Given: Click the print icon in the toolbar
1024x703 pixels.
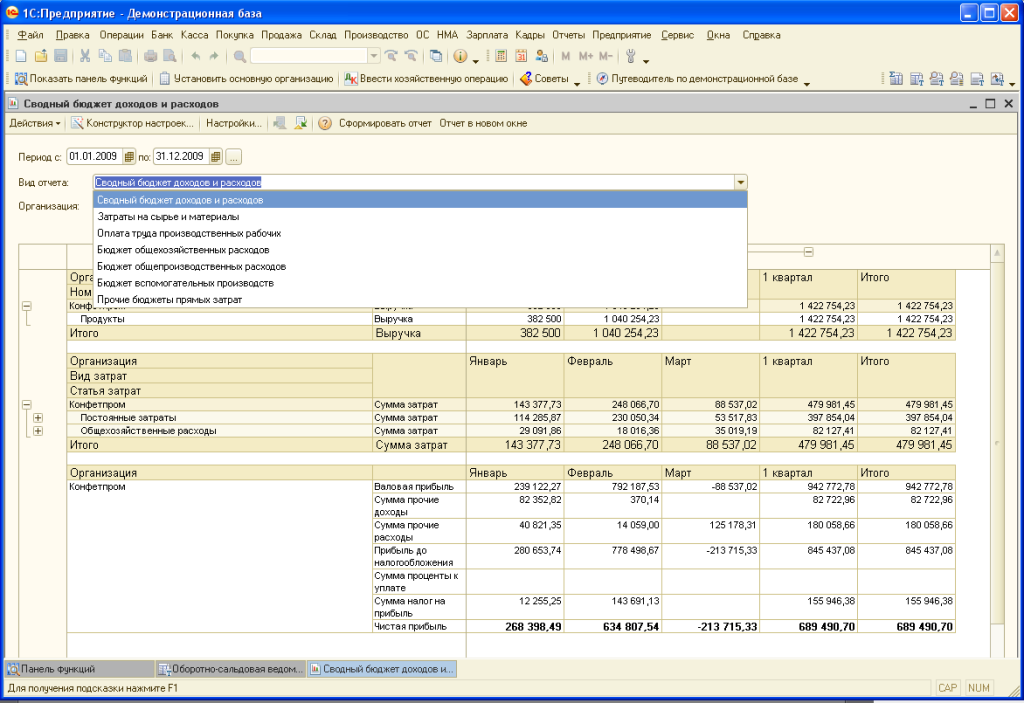Looking at the screenshot, I should click(x=150, y=56).
